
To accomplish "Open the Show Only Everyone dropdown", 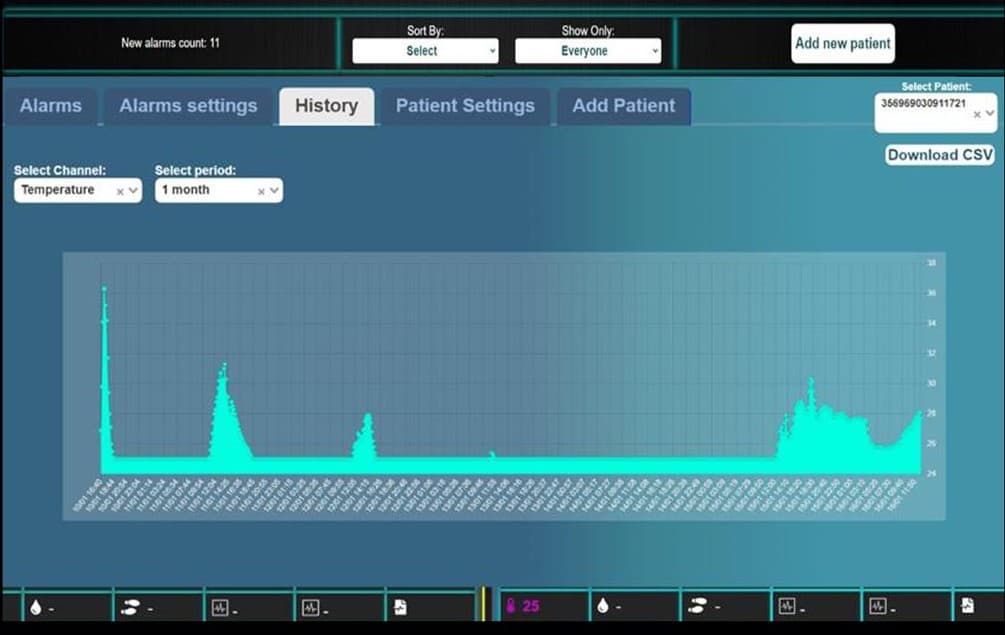I will tap(588, 51).
